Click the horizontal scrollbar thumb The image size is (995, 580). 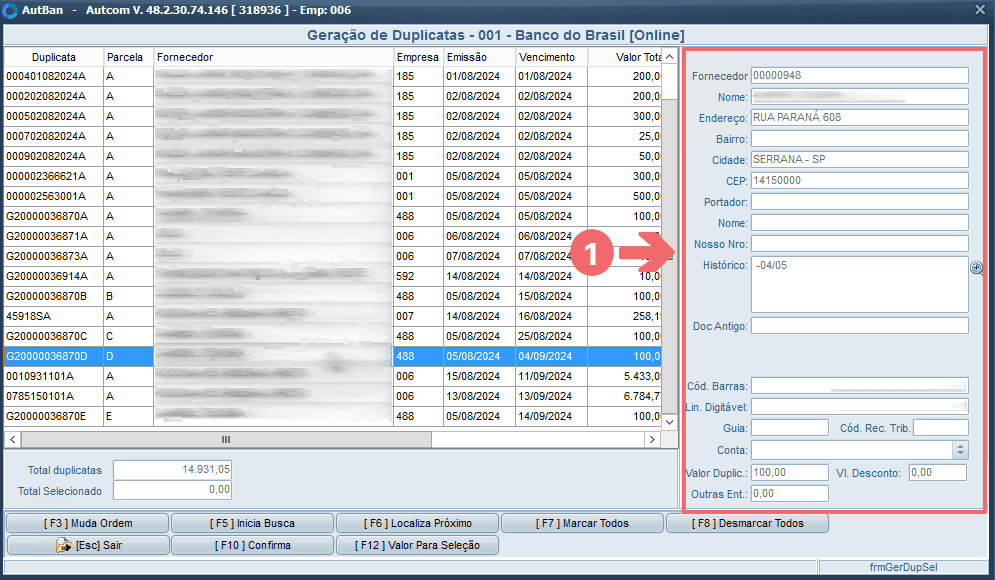click(226, 439)
